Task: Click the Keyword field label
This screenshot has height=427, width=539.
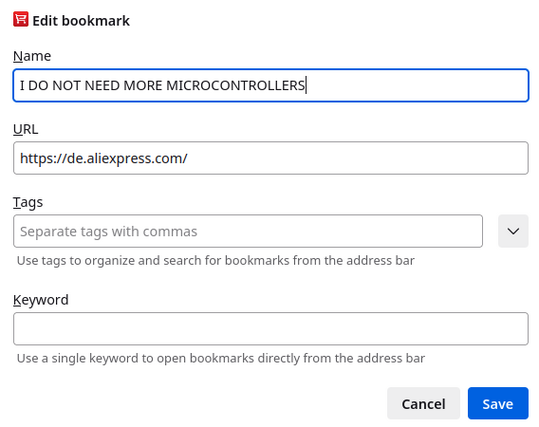Action: pyautogui.click(x=41, y=300)
